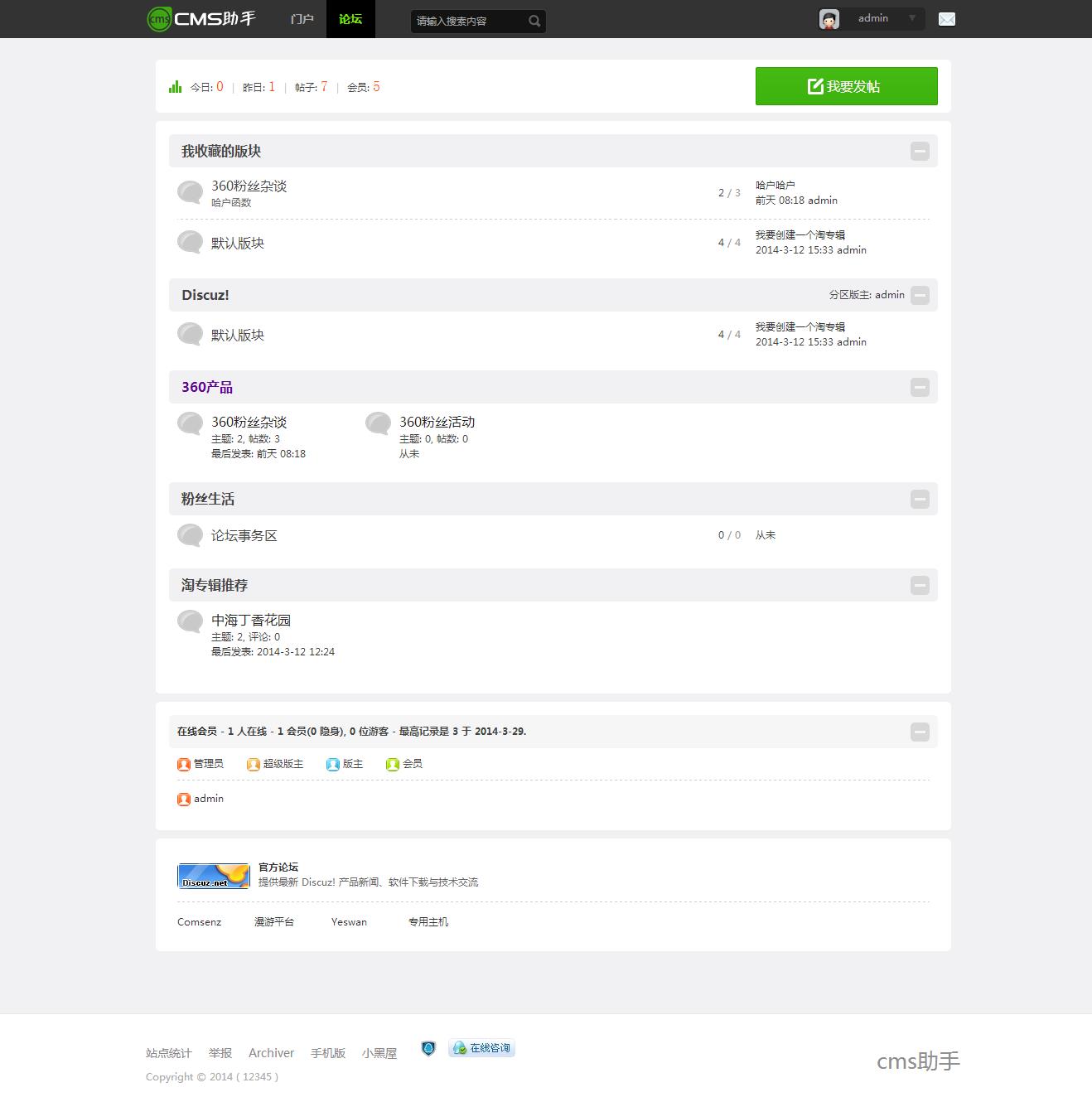Click the 论坛事务区 bubble icon
The image size is (1092, 1097).
[191, 536]
